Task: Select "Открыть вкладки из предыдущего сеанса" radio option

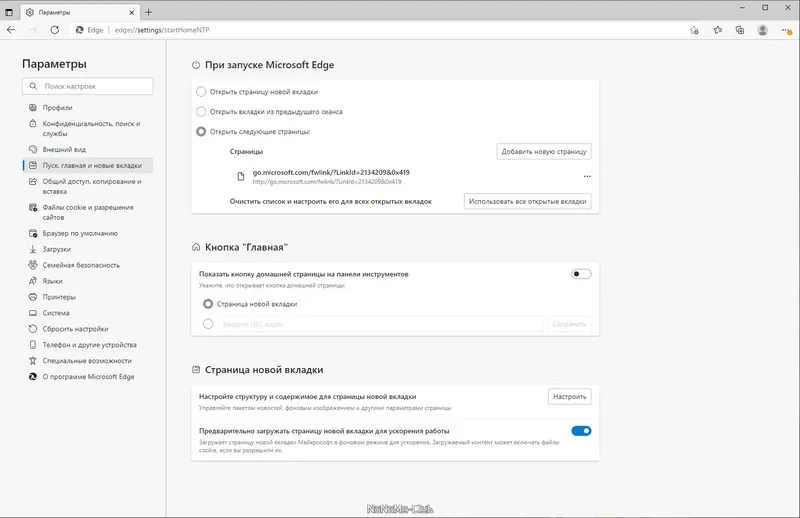Action: coord(202,112)
